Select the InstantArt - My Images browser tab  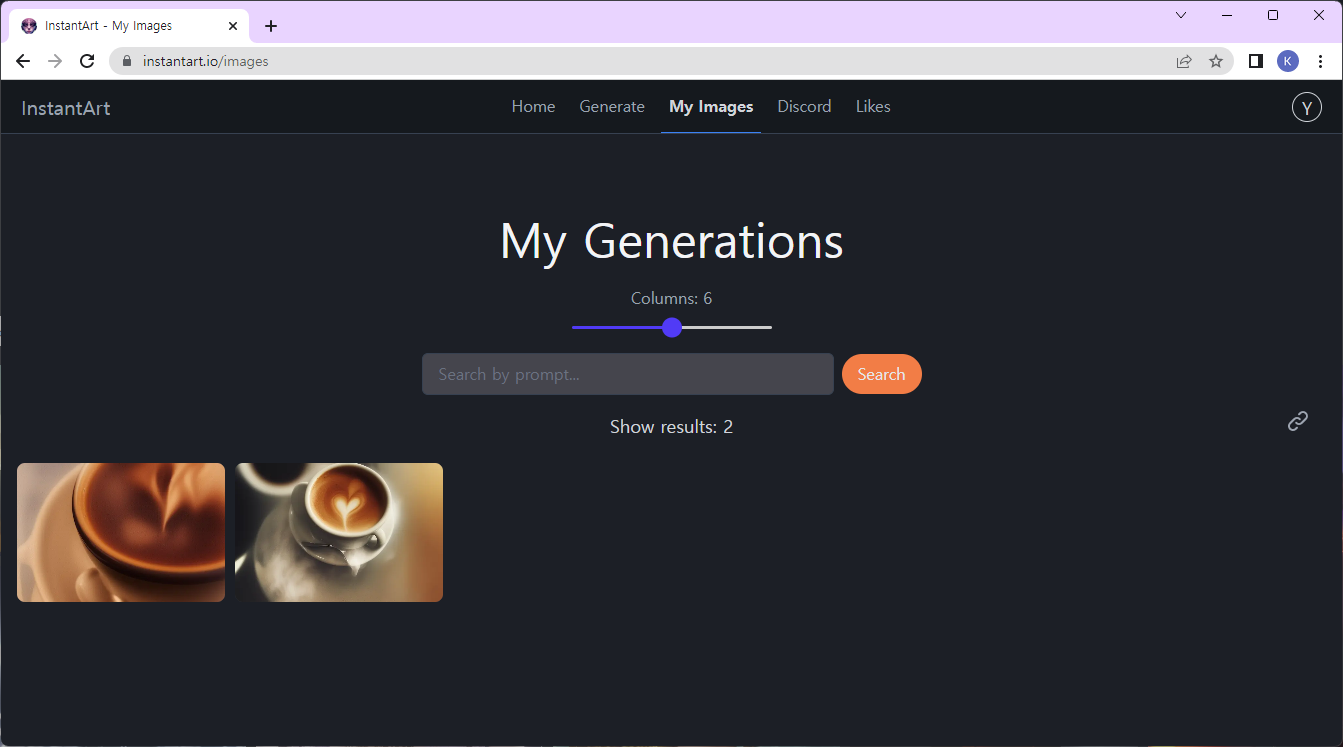pyautogui.click(x=128, y=26)
